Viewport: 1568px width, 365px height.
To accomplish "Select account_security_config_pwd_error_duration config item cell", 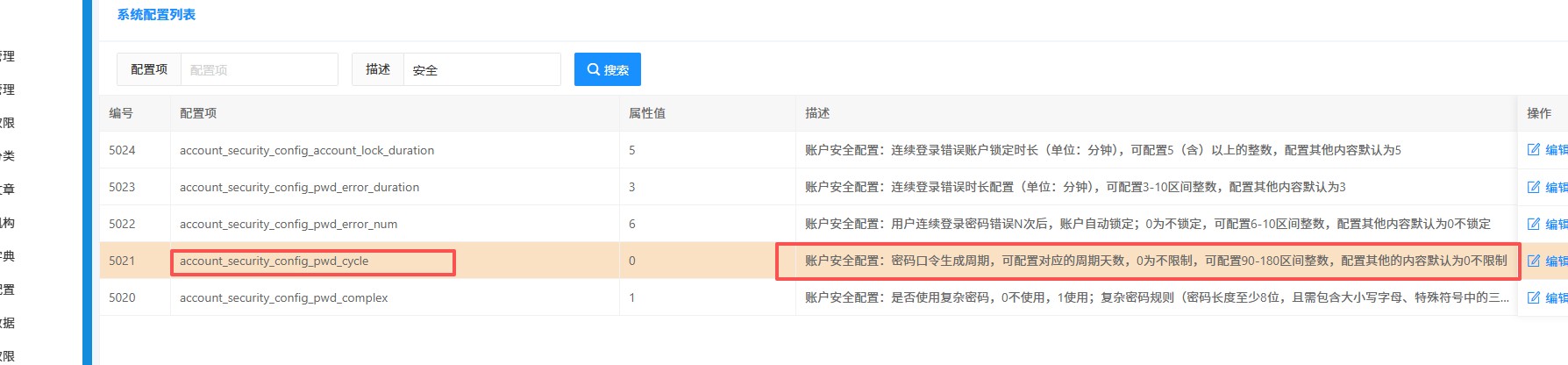I will [x=299, y=187].
